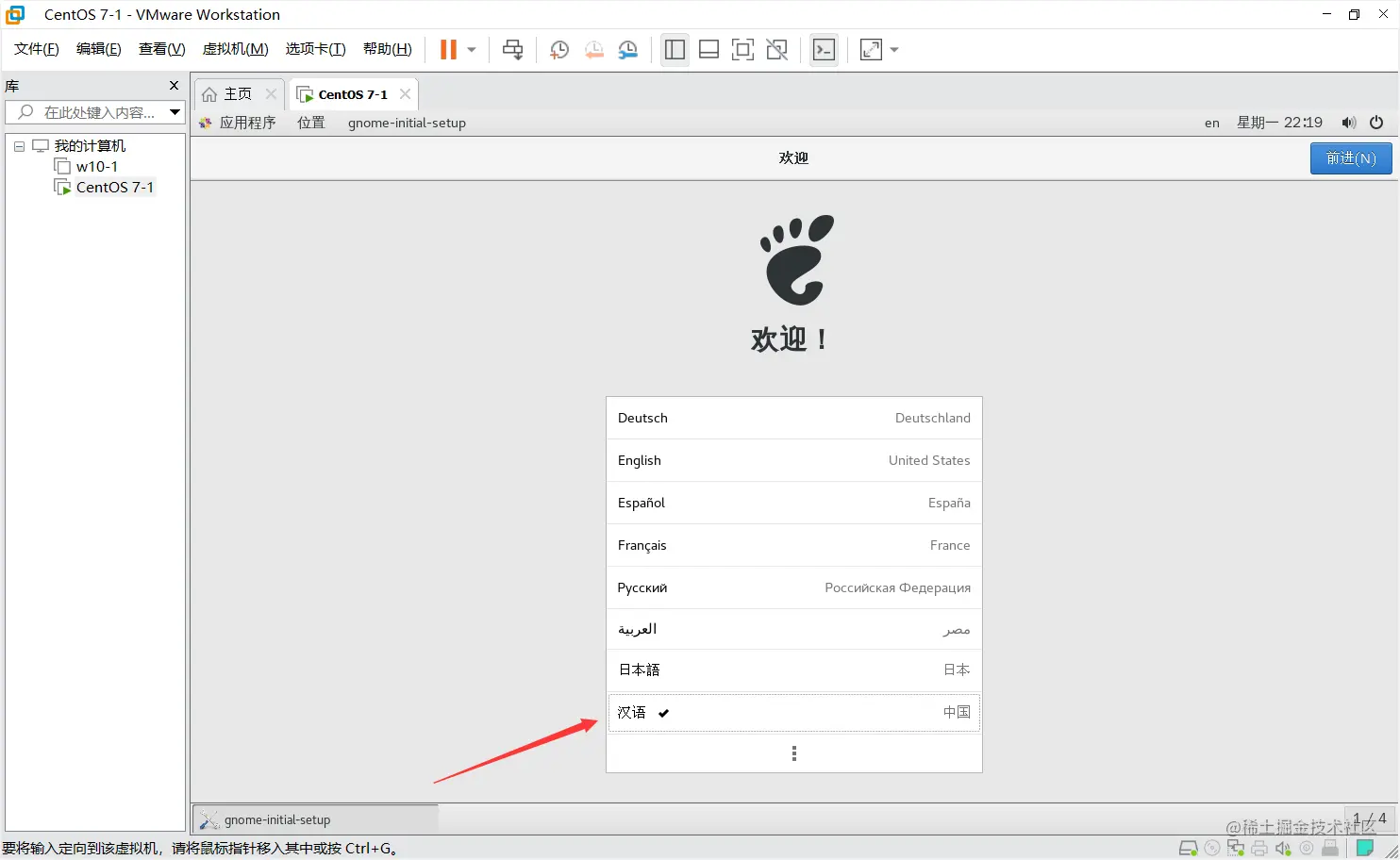This screenshot has width=1400, height=860.
Task: Choose Deutsch as the language
Action: coord(794,418)
